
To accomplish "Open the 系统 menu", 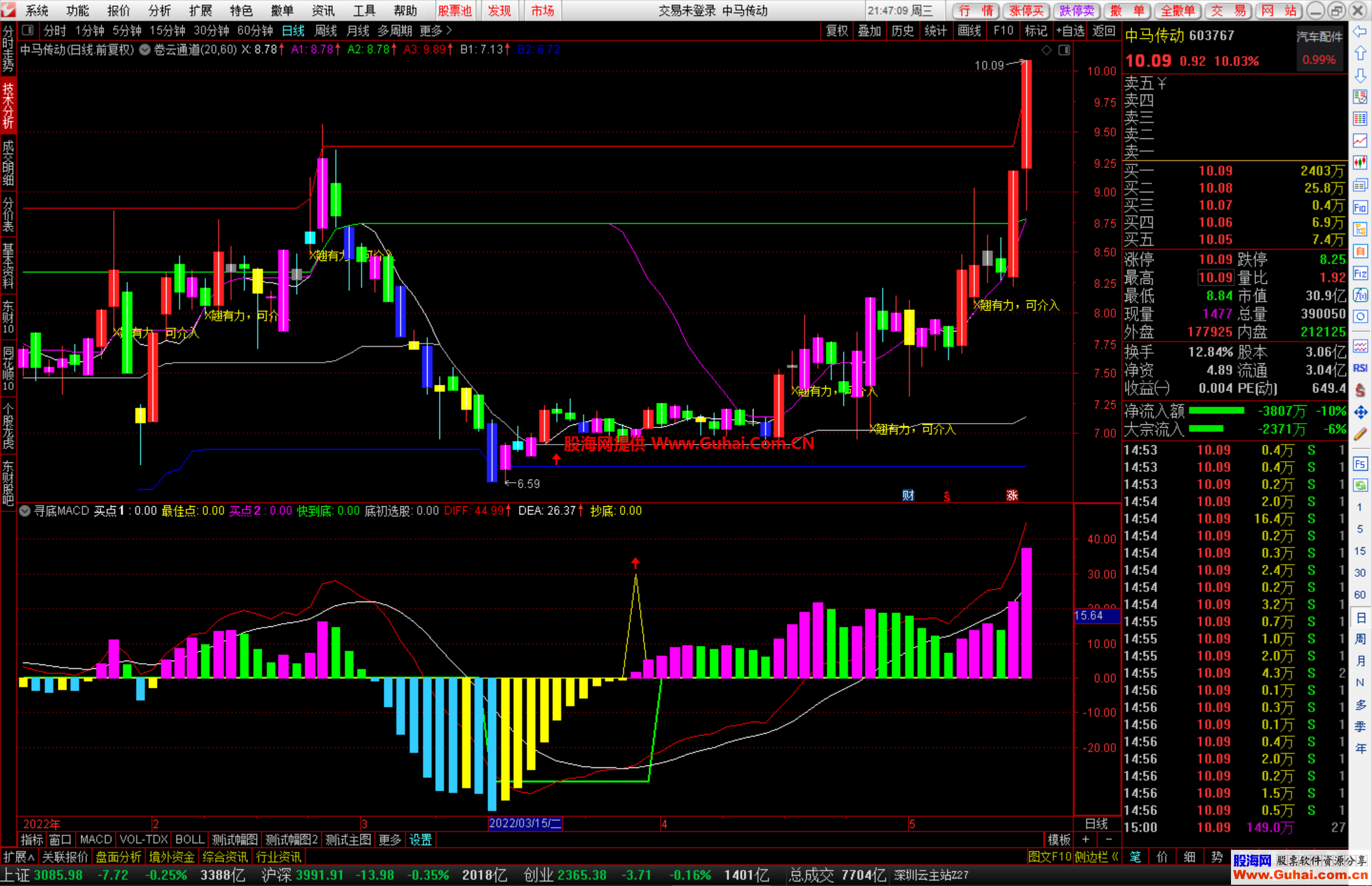I will [x=37, y=11].
